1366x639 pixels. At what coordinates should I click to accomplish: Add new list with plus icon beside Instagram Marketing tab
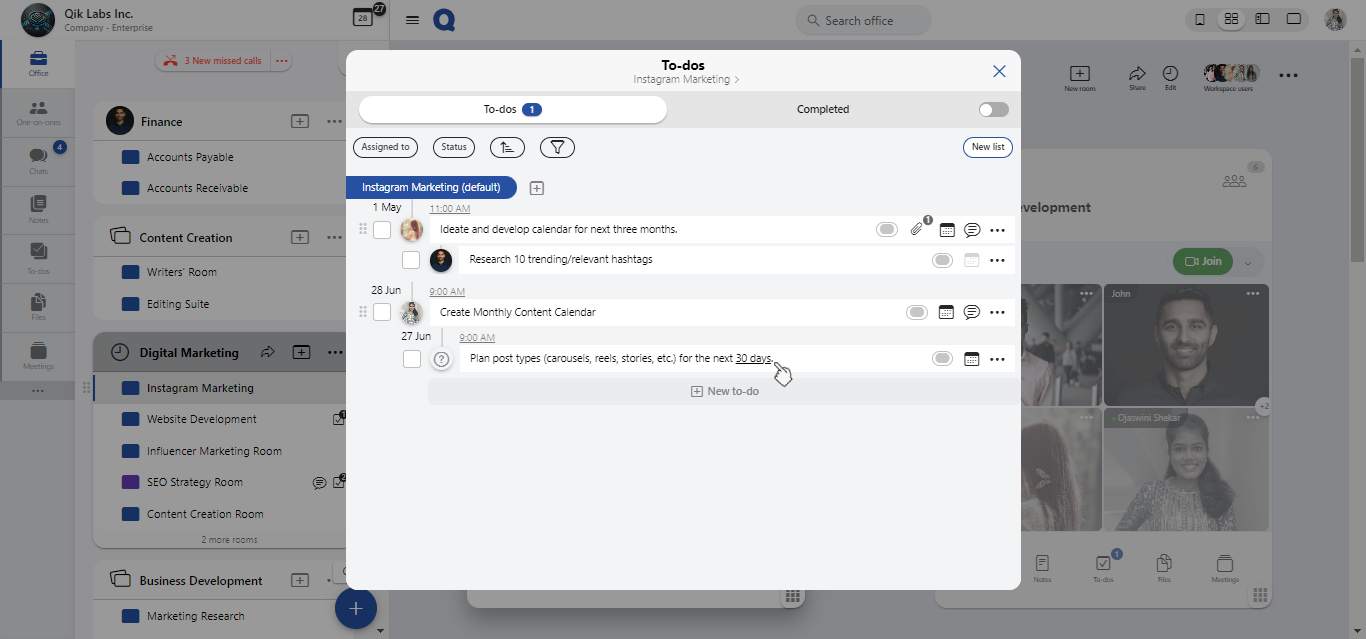(537, 188)
